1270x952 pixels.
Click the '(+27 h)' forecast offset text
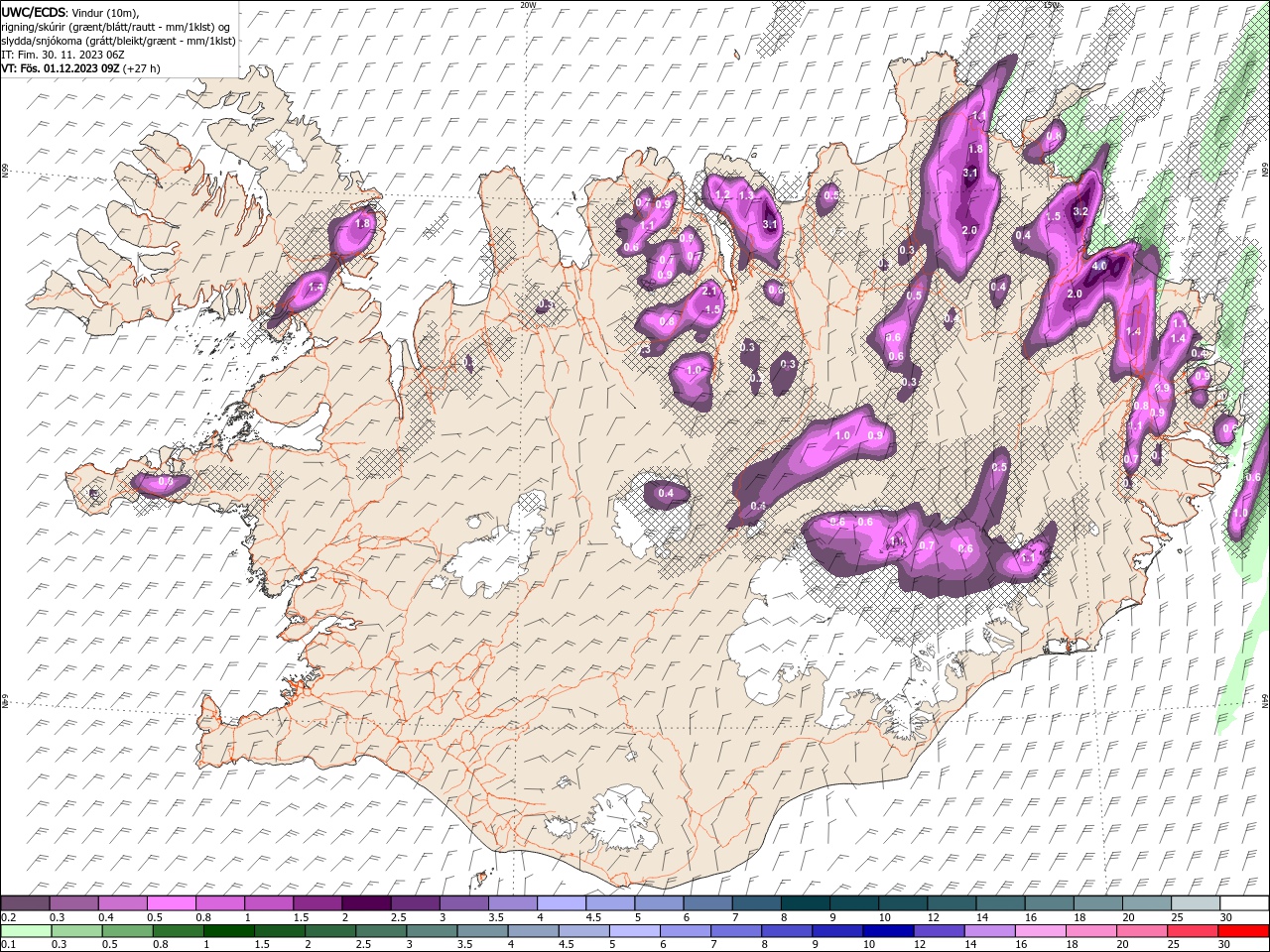(x=142, y=68)
